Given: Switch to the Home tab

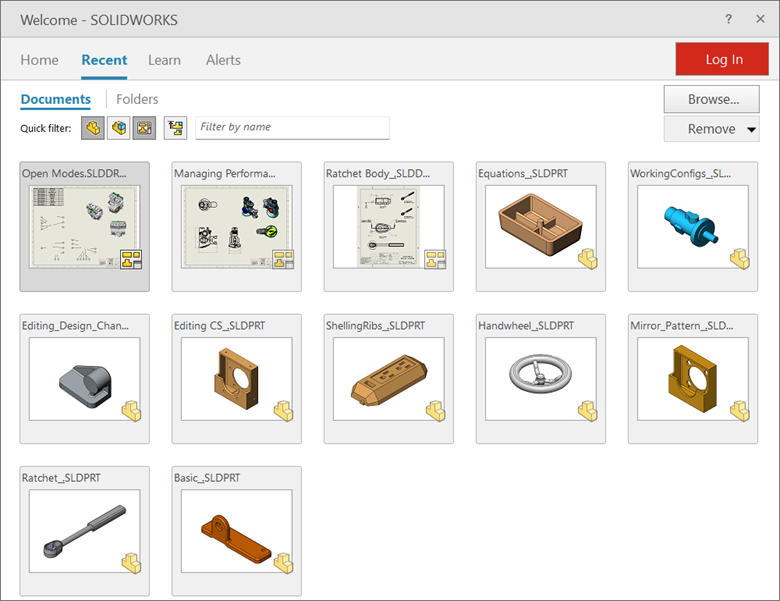Looking at the screenshot, I should tap(39, 60).
